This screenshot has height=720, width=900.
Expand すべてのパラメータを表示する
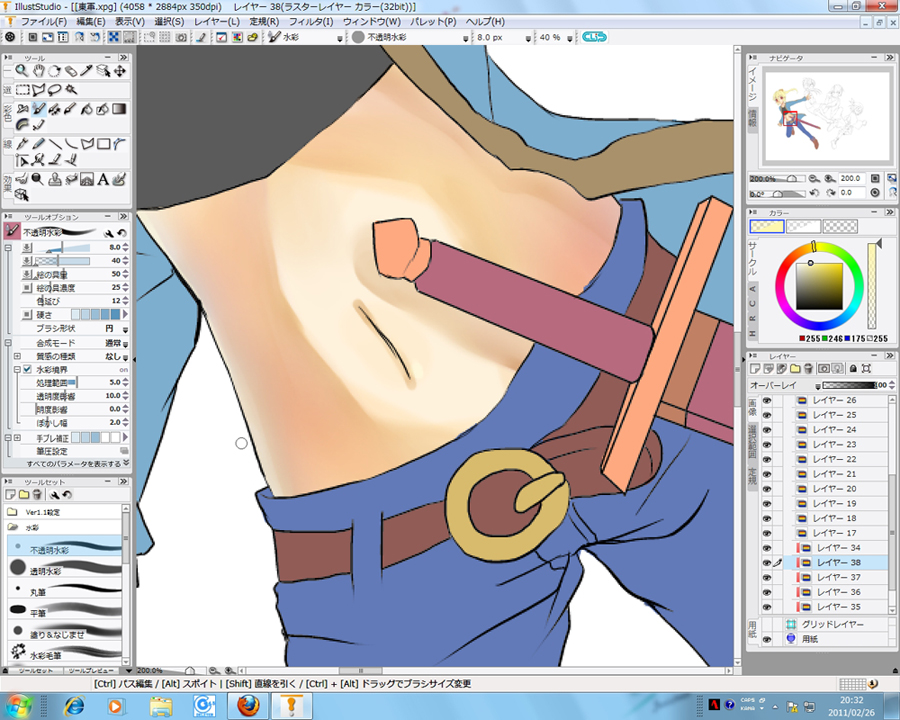pos(77,463)
